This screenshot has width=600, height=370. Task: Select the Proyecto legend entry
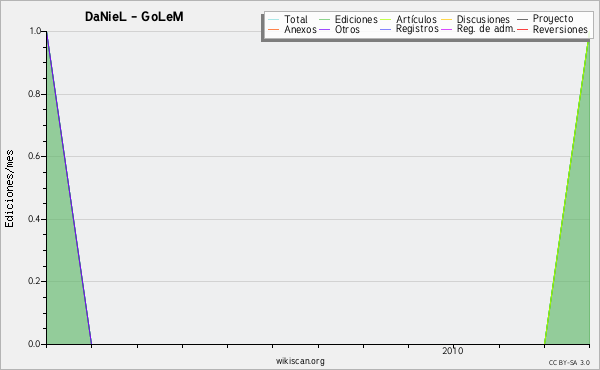[x=553, y=19]
